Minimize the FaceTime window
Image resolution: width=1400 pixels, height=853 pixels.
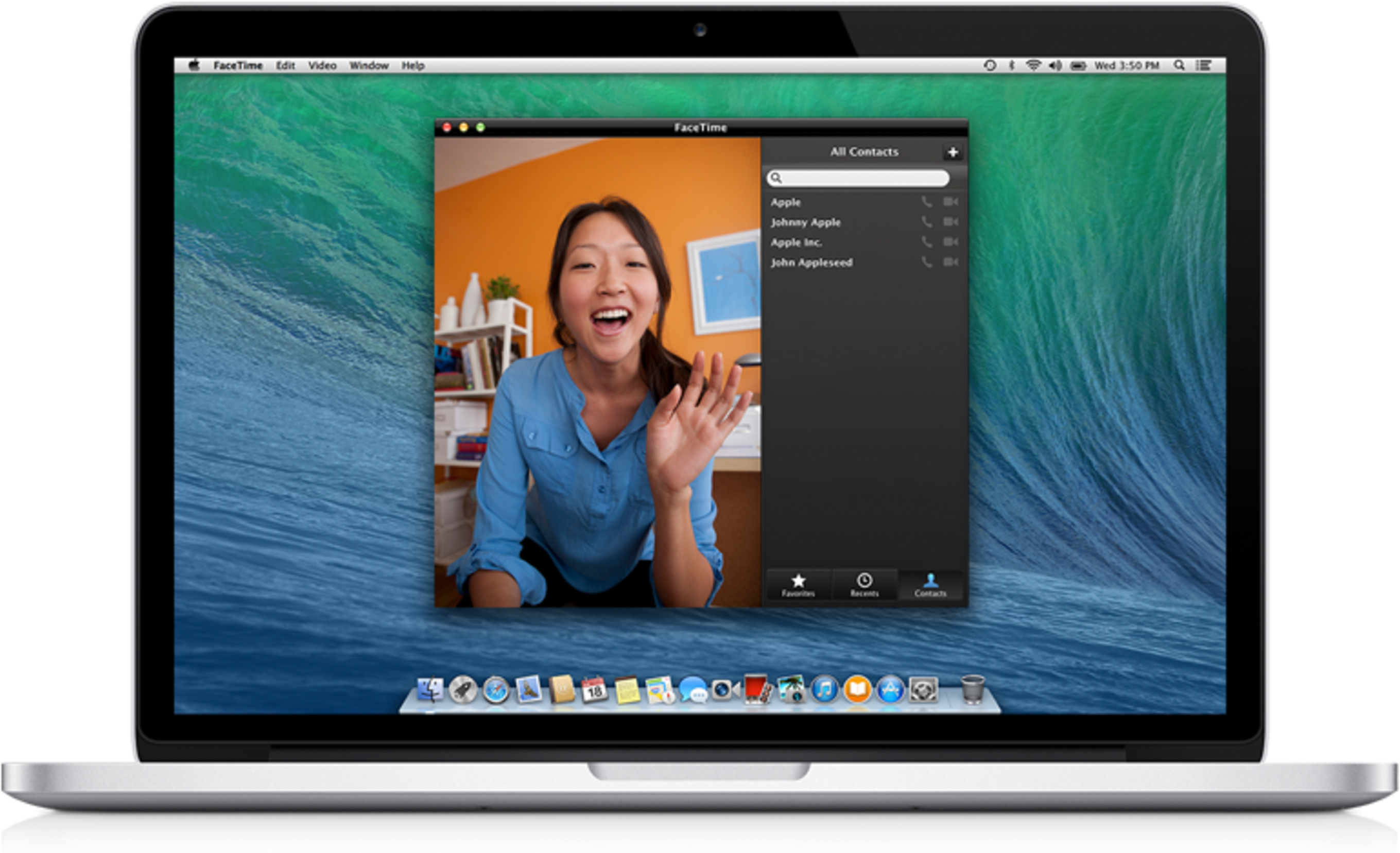(463, 127)
